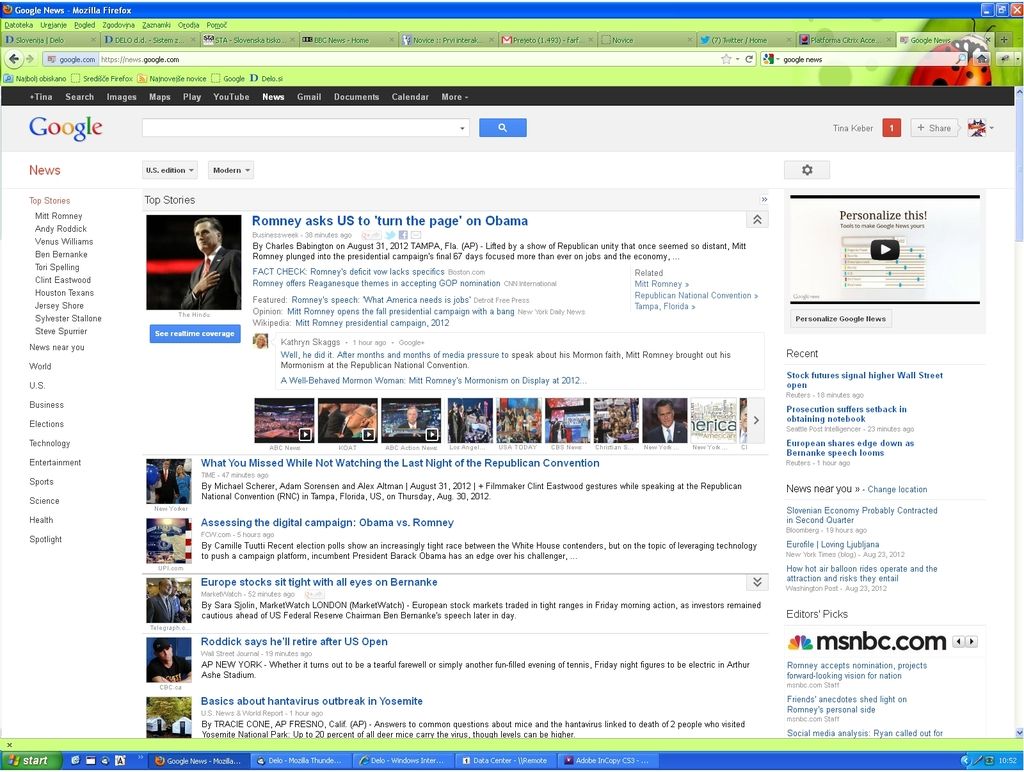Open Roddick says he'll retire after US Open
The width and height of the screenshot is (1024, 772).
pos(294,641)
